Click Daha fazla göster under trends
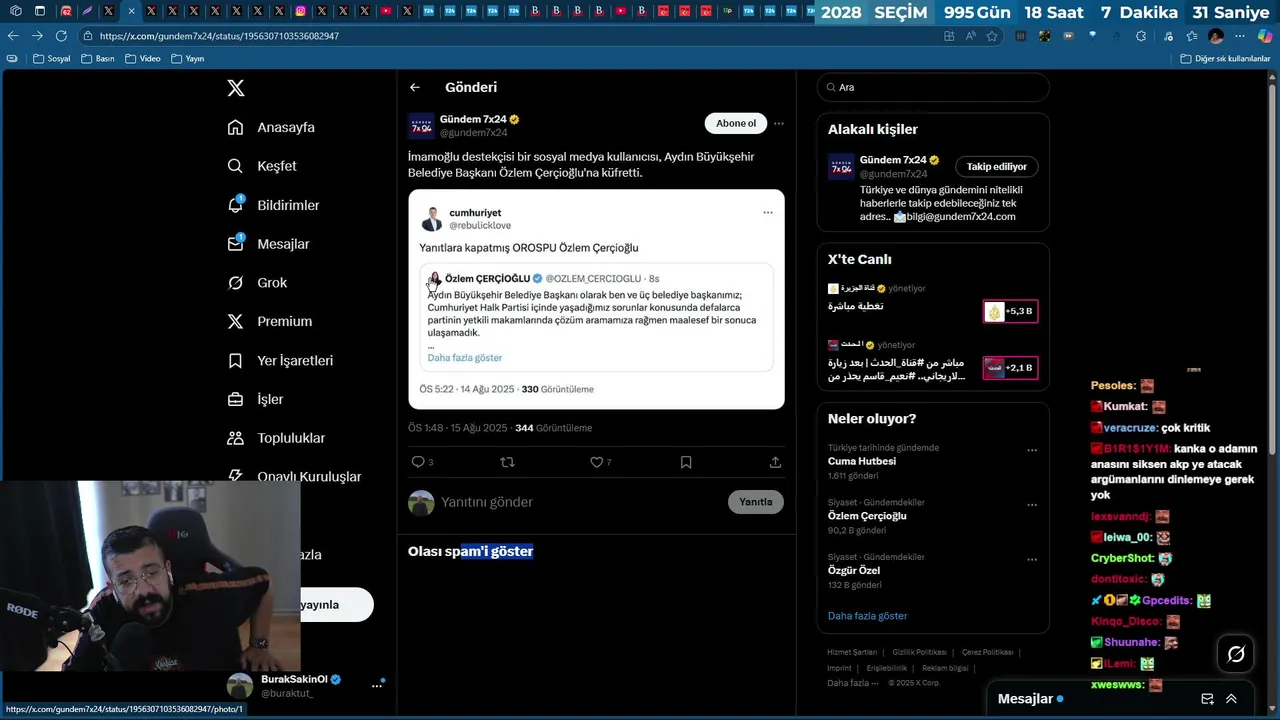 [867, 616]
